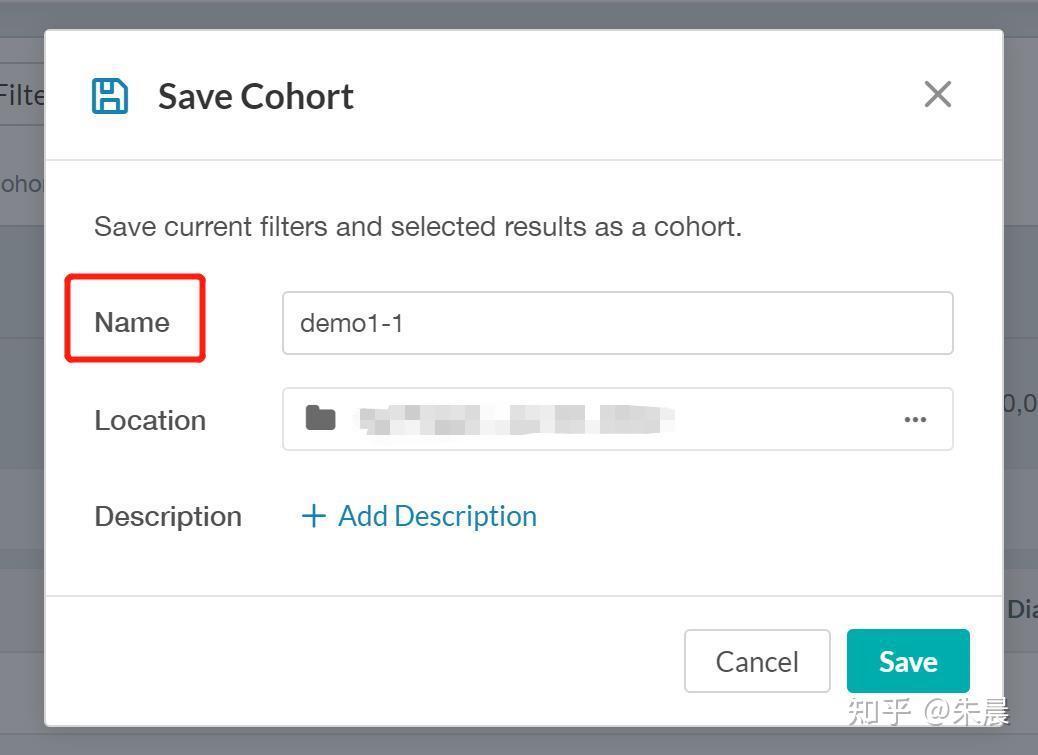
Task: Click the 'Save current filters' instruction text
Action: coord(418,227)
